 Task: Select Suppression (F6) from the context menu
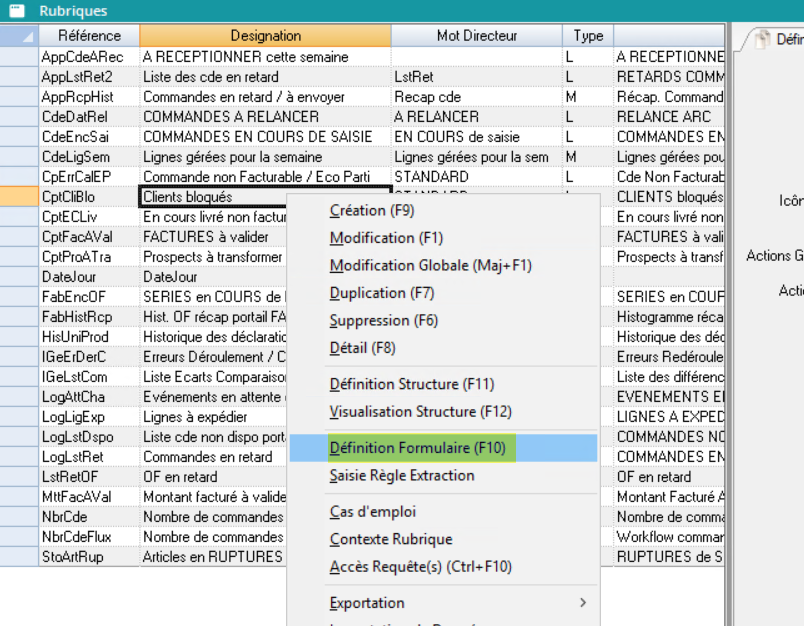pos(384,321)
